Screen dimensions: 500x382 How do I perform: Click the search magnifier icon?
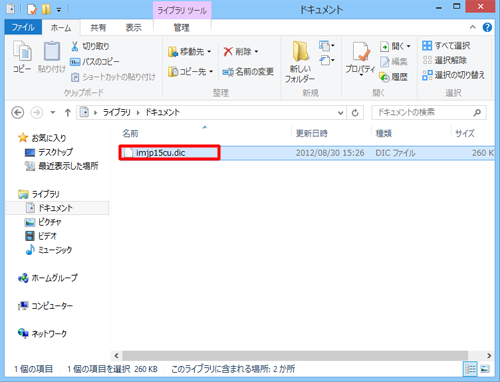477,113
